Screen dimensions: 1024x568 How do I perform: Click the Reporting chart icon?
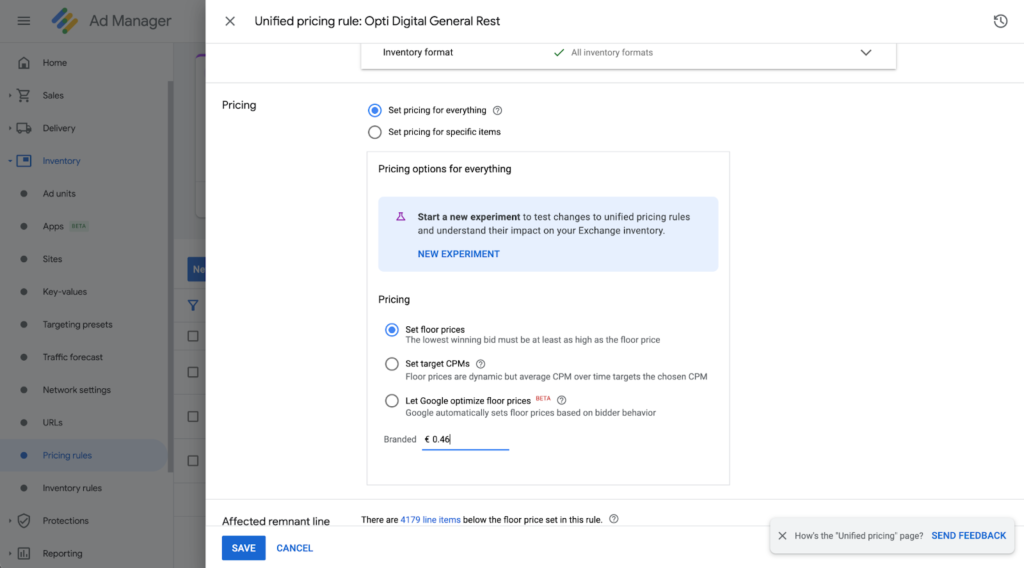point(24,553)
